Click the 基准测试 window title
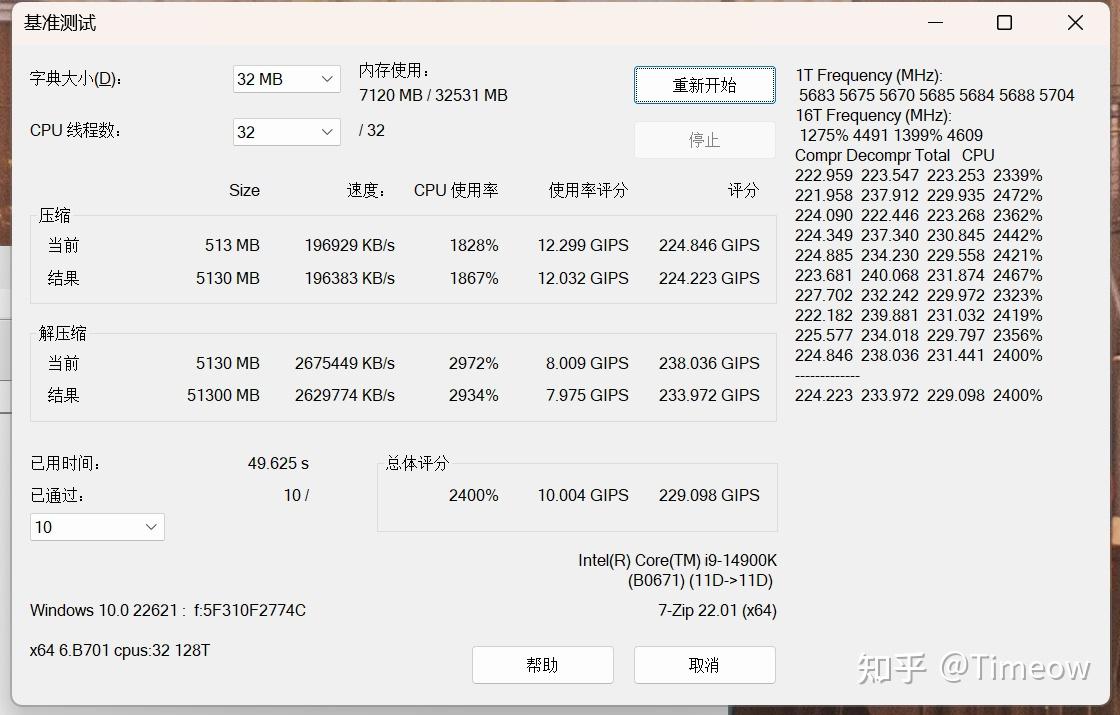Screen dimensions: 1120x715 60,23
